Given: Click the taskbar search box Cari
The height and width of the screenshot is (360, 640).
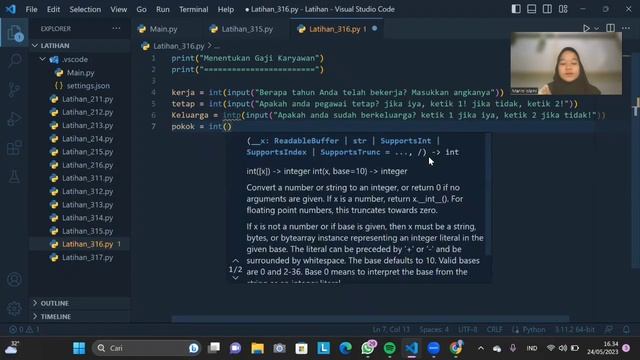Looking at the screenshot, I should click(x=147, y=348).
